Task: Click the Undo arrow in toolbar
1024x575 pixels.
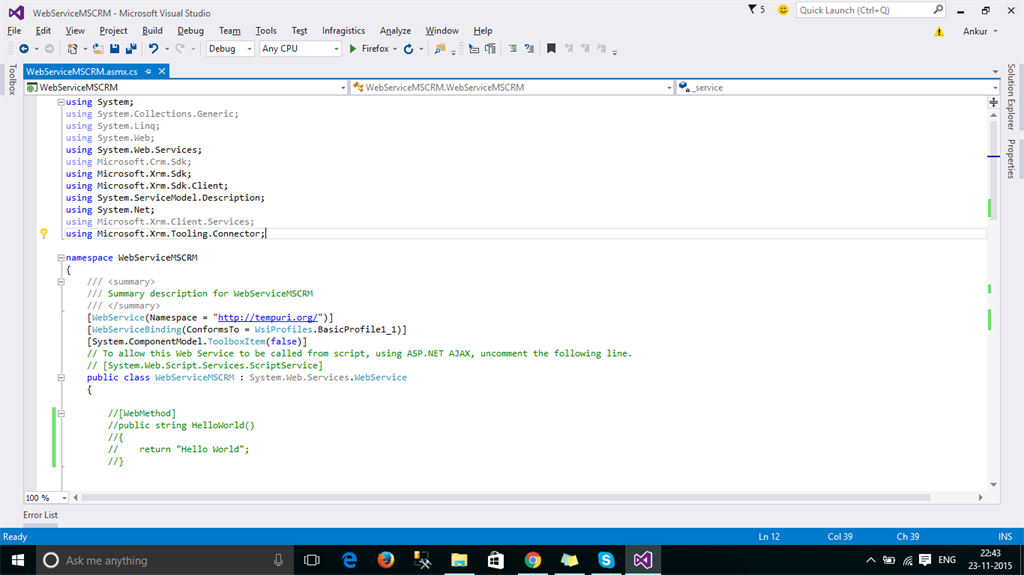Action: (153, 48)
